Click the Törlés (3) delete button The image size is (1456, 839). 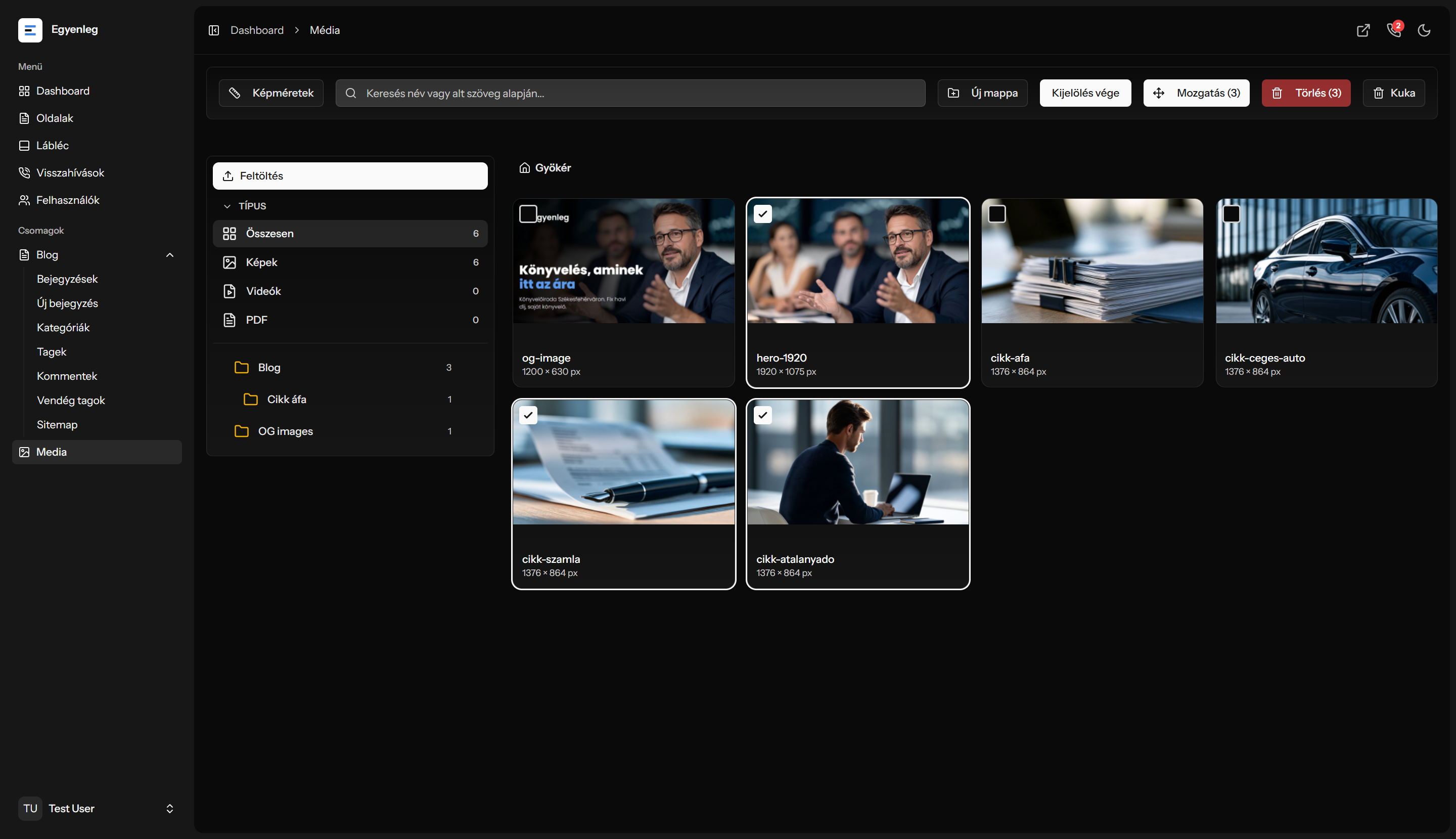(x=1306, y=93)
